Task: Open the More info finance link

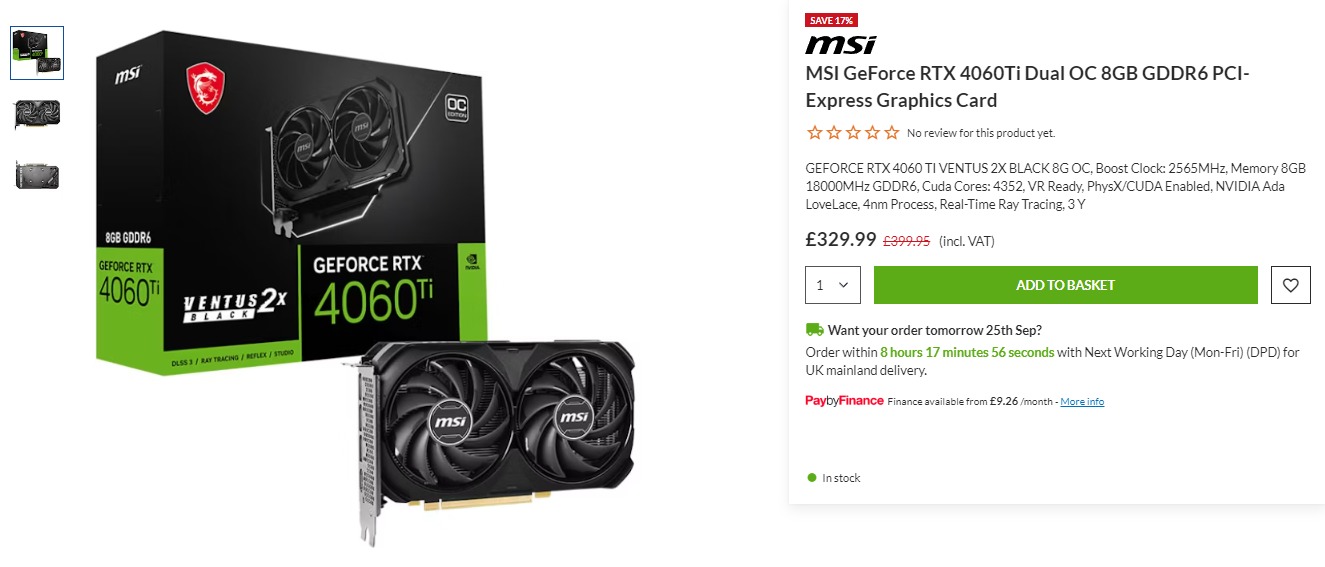Action: pyautogui.click(x=1082, y=402)
